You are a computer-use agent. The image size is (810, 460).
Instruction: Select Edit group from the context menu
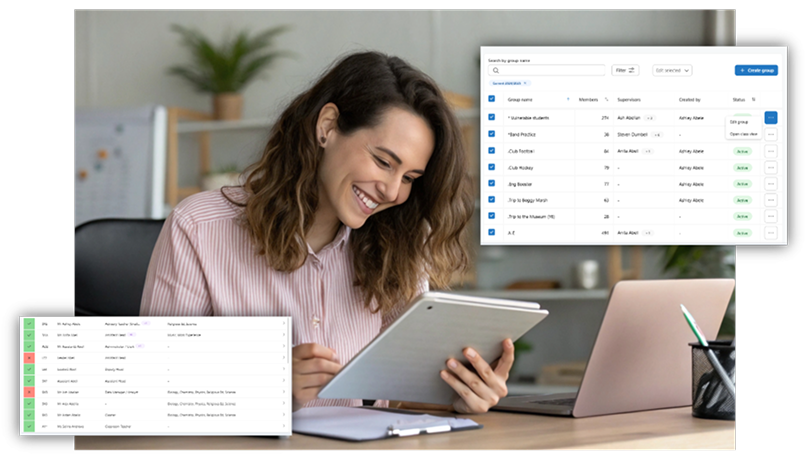pyautogui.click(x=739, y=122)
